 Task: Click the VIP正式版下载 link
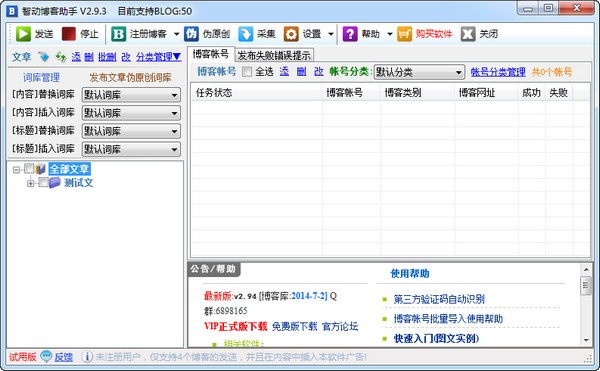[x=235, y=326]
